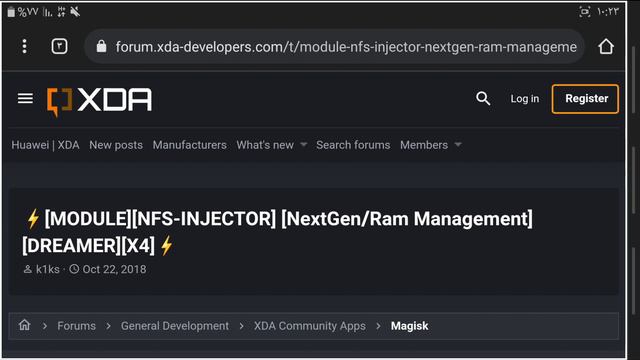Open the XDA hamburger menu
This screenshot has width=640, height=360.
(25, 98)
